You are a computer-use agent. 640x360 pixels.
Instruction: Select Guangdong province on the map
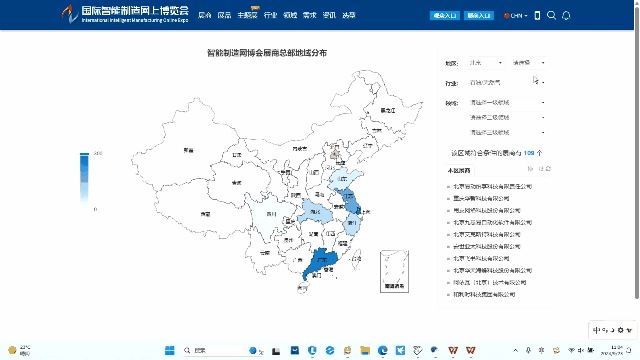(321, 261)
